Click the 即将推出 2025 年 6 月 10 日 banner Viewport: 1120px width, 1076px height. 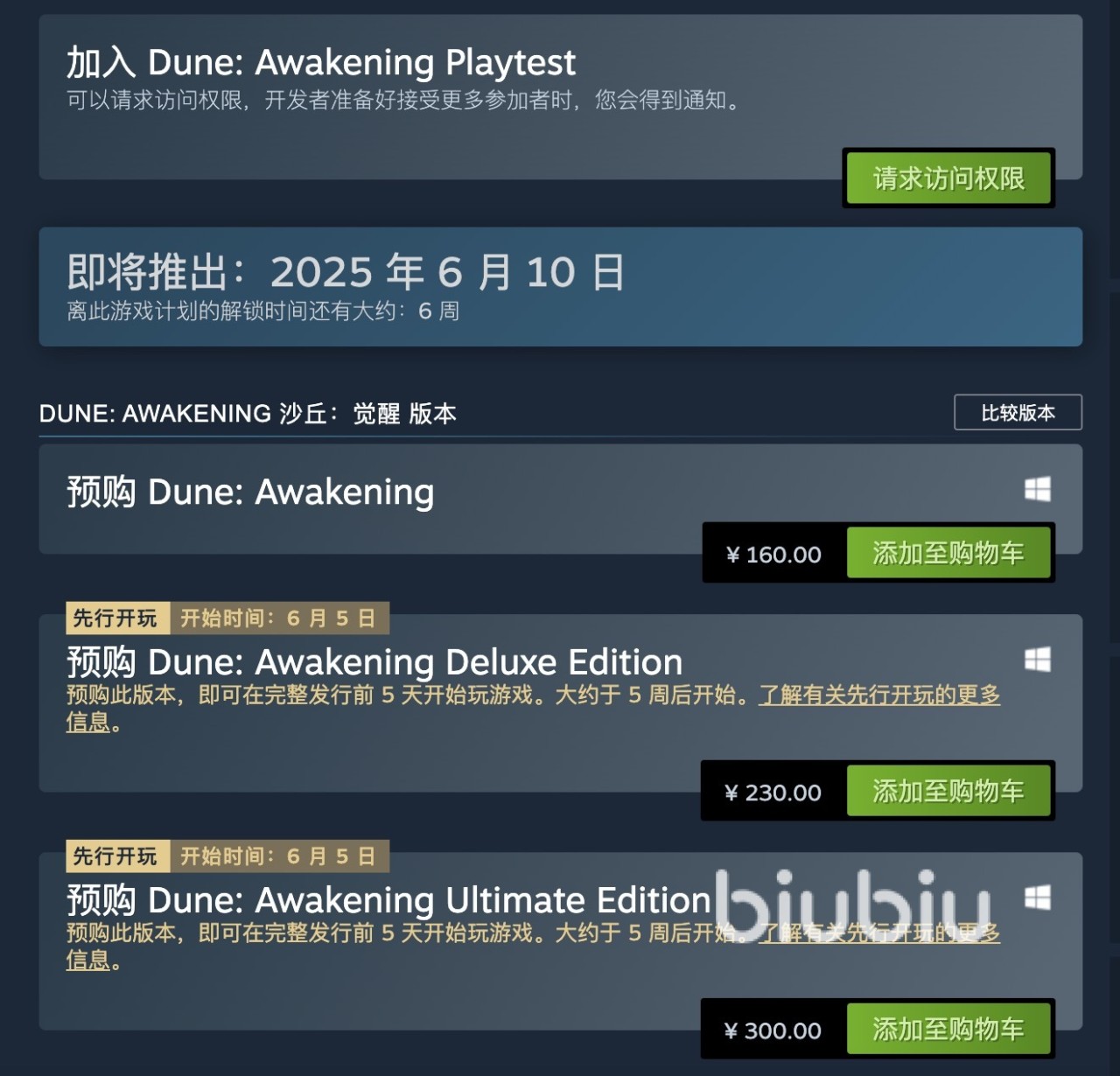(x=560, y=287)
